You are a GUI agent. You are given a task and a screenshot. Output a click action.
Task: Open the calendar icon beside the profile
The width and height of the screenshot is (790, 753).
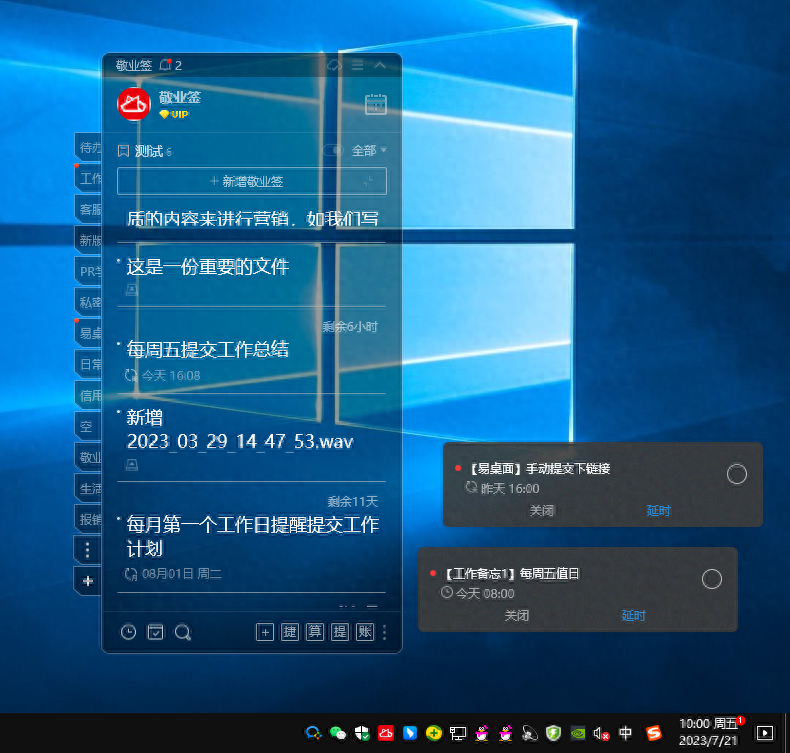(376, 104)
